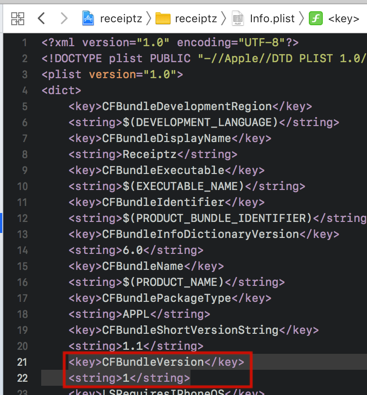Select the CFBundleDisplayName key line
The height and width of the screenshot is (395, 367).
170,138
